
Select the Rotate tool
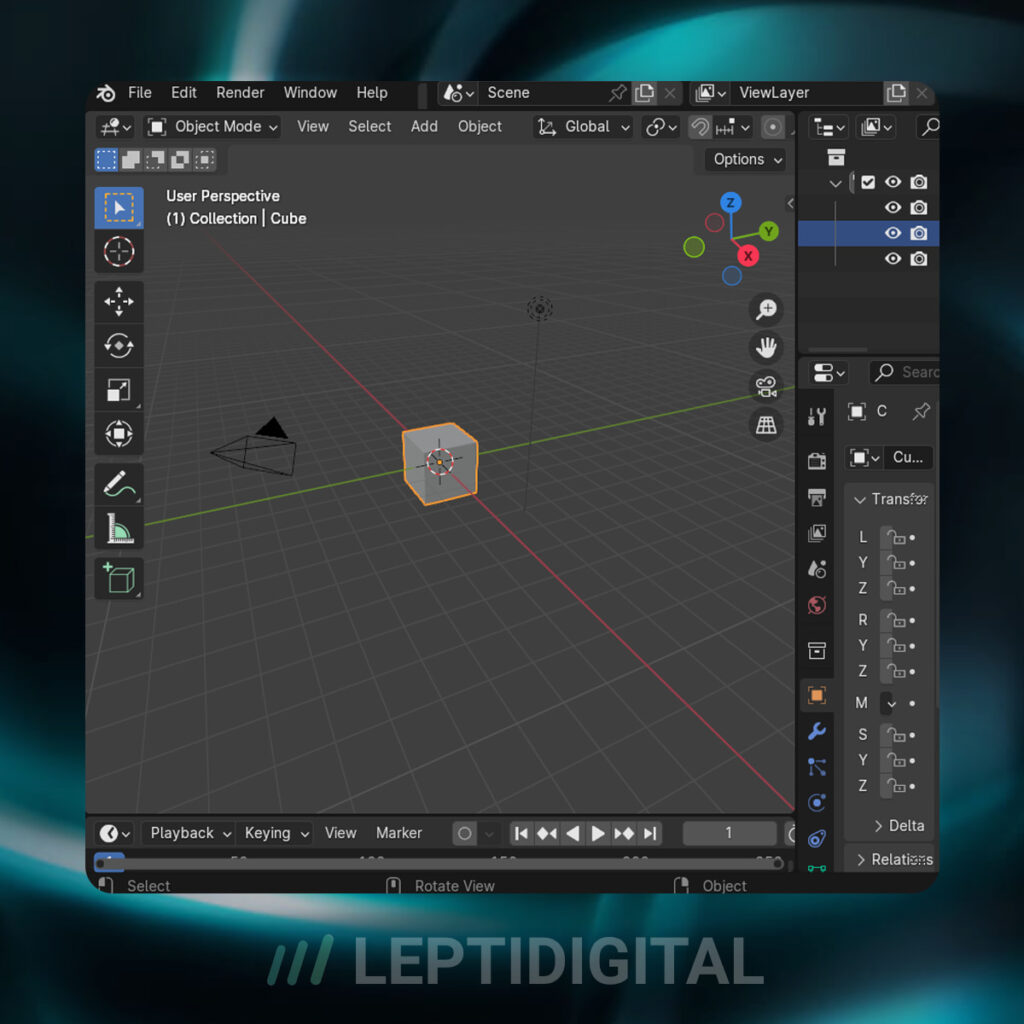pos(119,345)
